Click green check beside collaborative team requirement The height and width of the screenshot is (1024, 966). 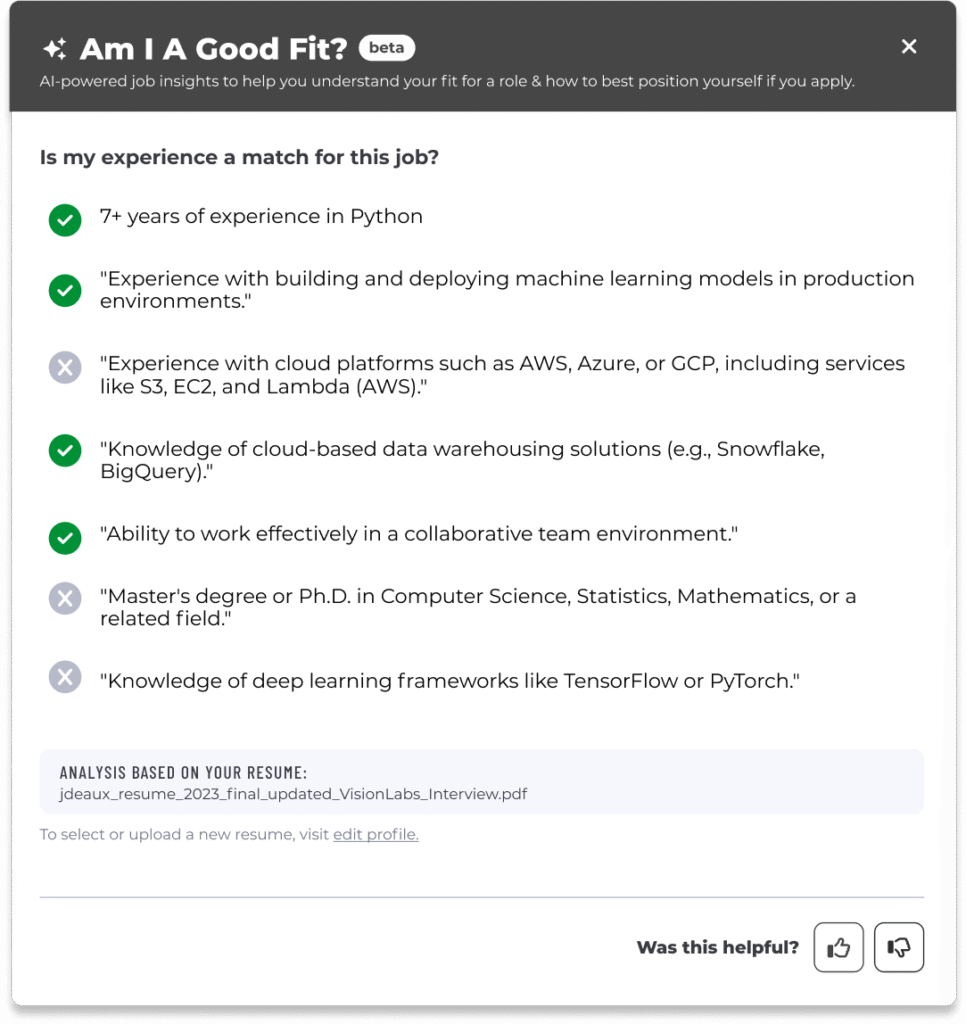65,538
